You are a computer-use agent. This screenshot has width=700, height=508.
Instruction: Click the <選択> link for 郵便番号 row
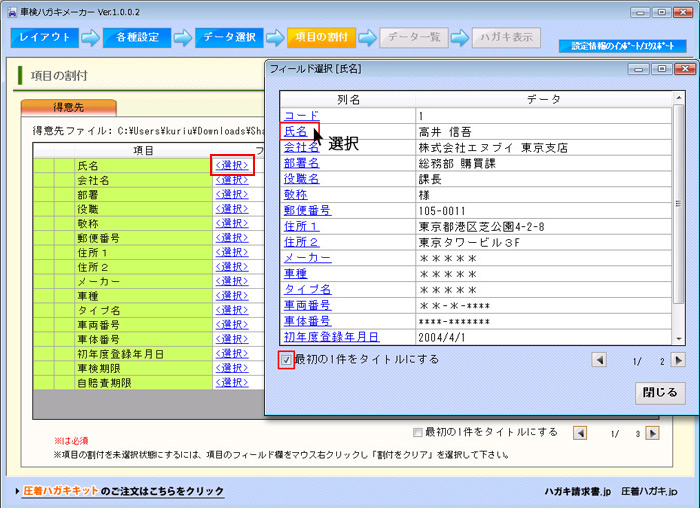tap(232, 238)
